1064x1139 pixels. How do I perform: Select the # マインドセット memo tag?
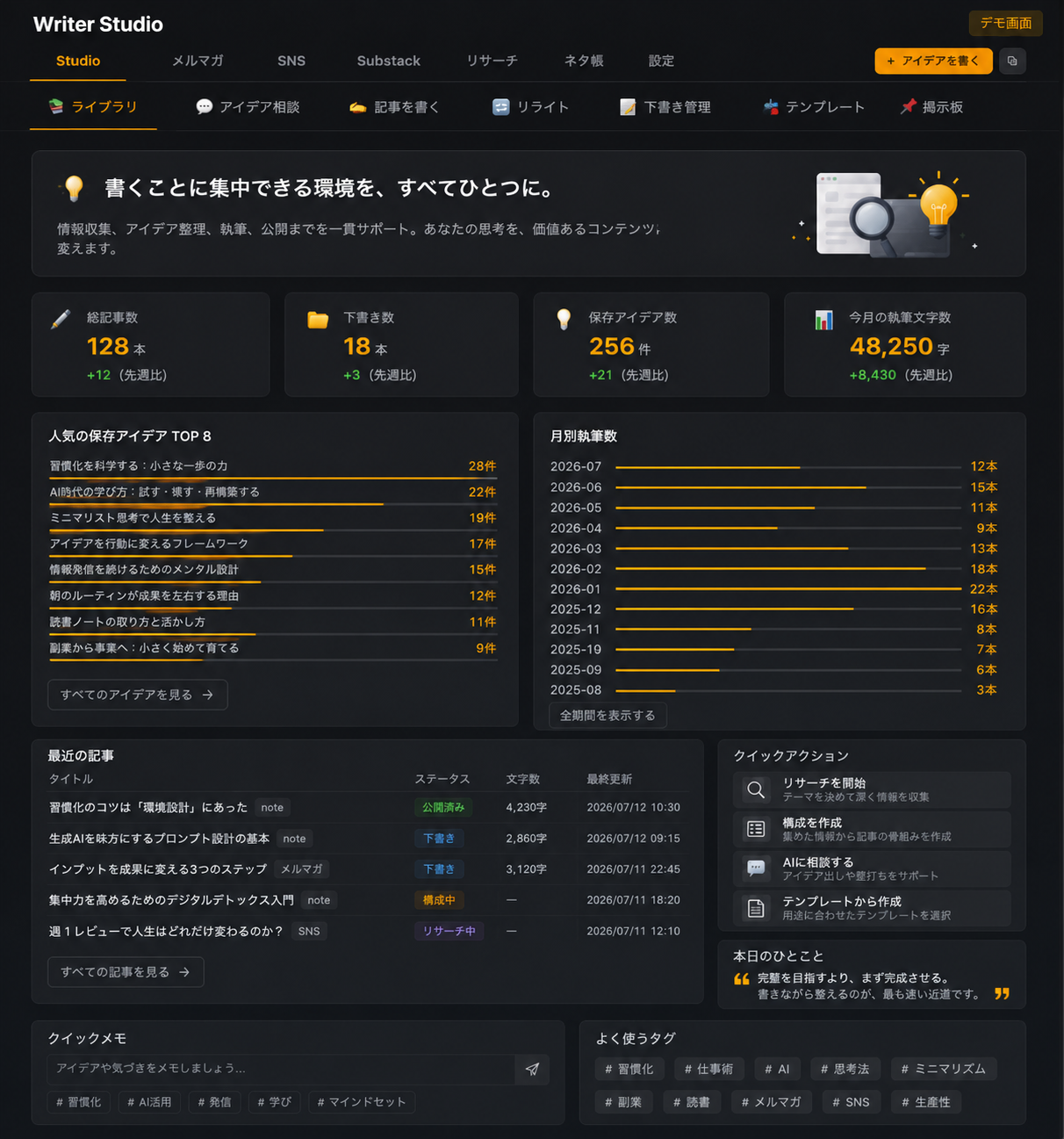click(x=362, y=1102)
